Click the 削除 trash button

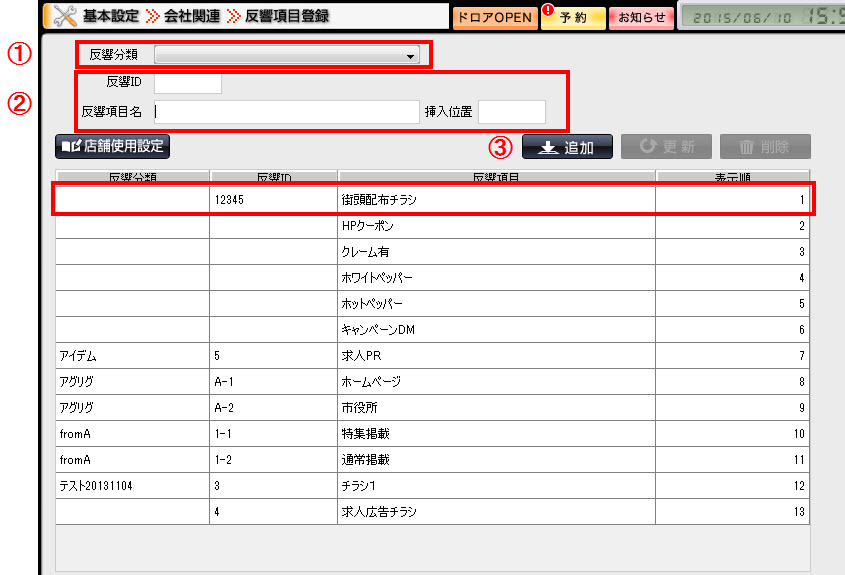764,147
